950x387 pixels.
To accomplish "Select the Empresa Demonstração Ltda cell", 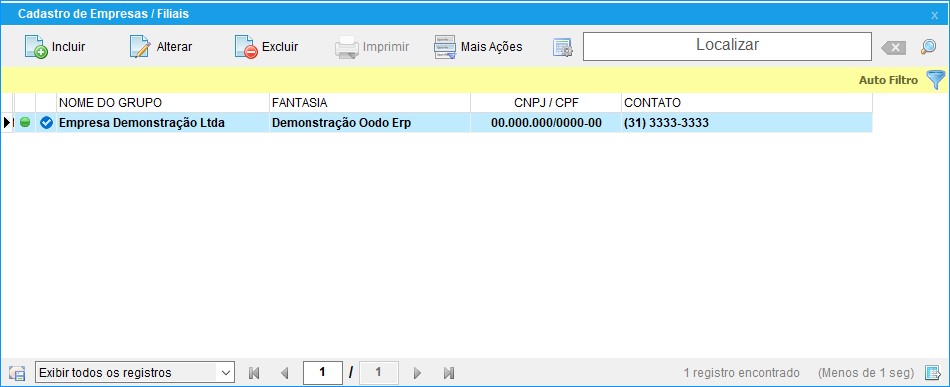I will [162, 122].
